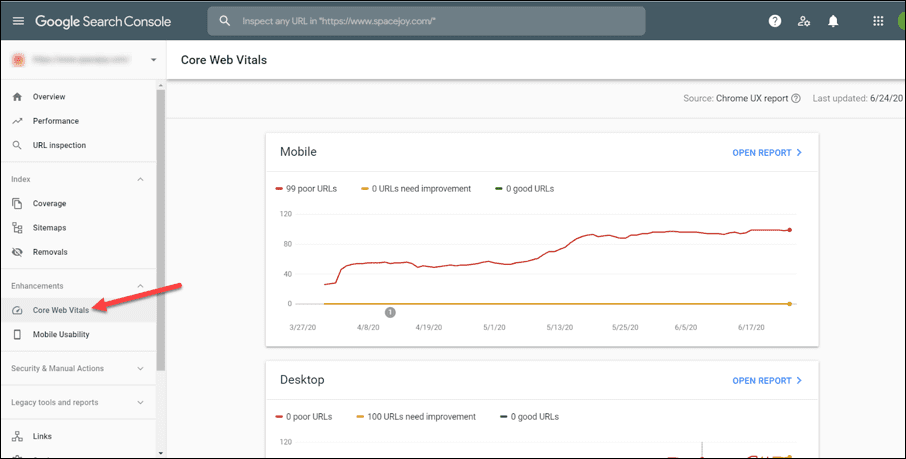Click the Links network icon
Viewport: 906px width, 459px height.
pos(17,436)
